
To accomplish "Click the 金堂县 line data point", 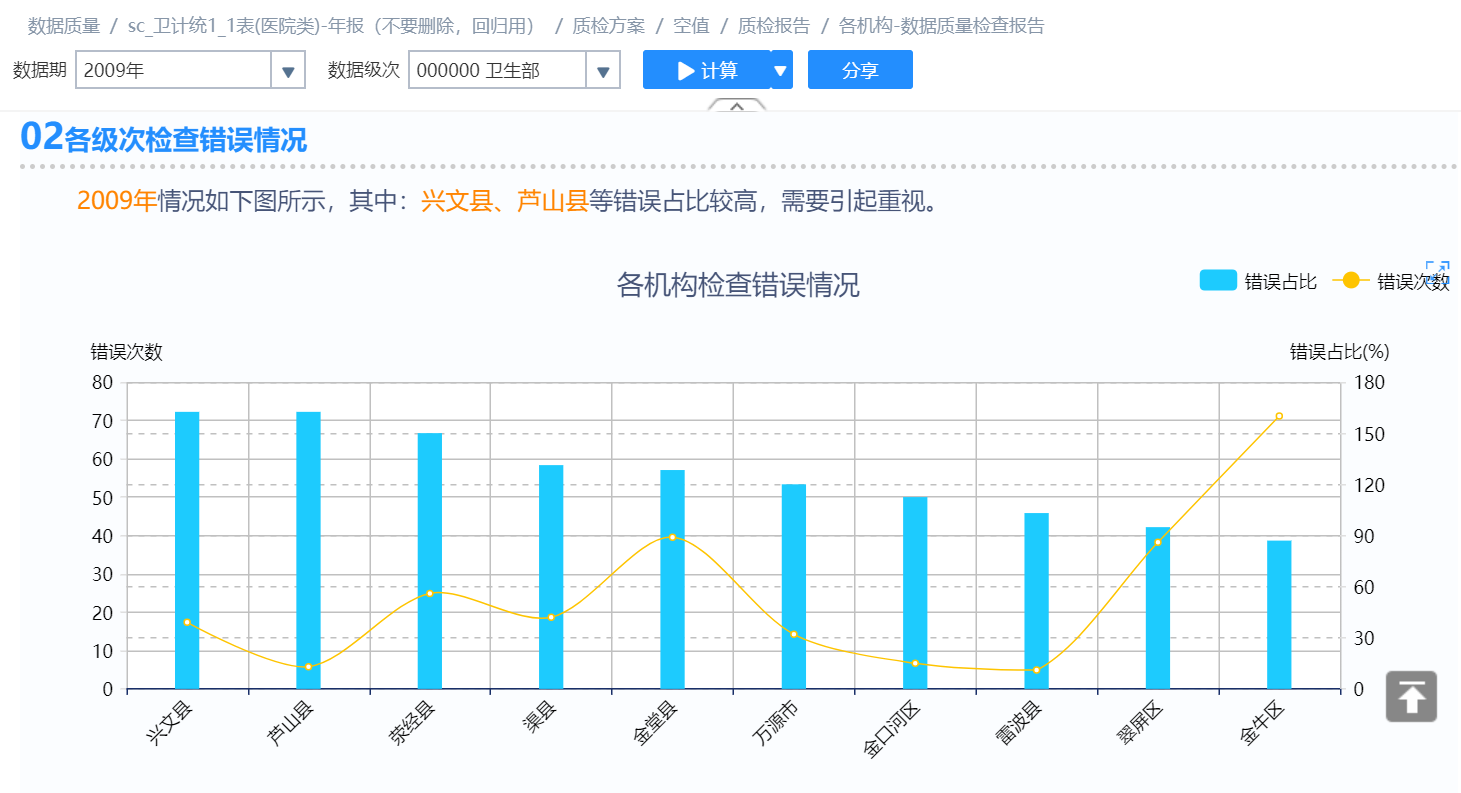I will point(672,537).
